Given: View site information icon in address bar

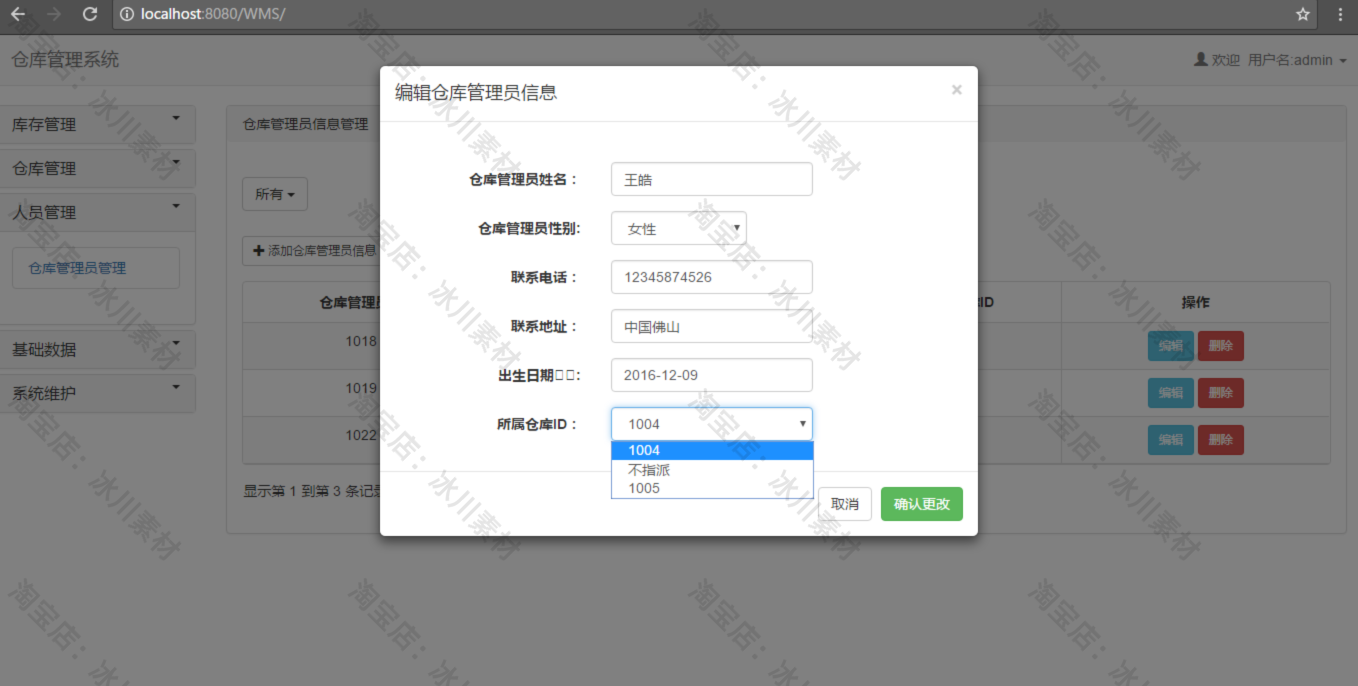Looking at the screenshot, I should click(128, 14).
